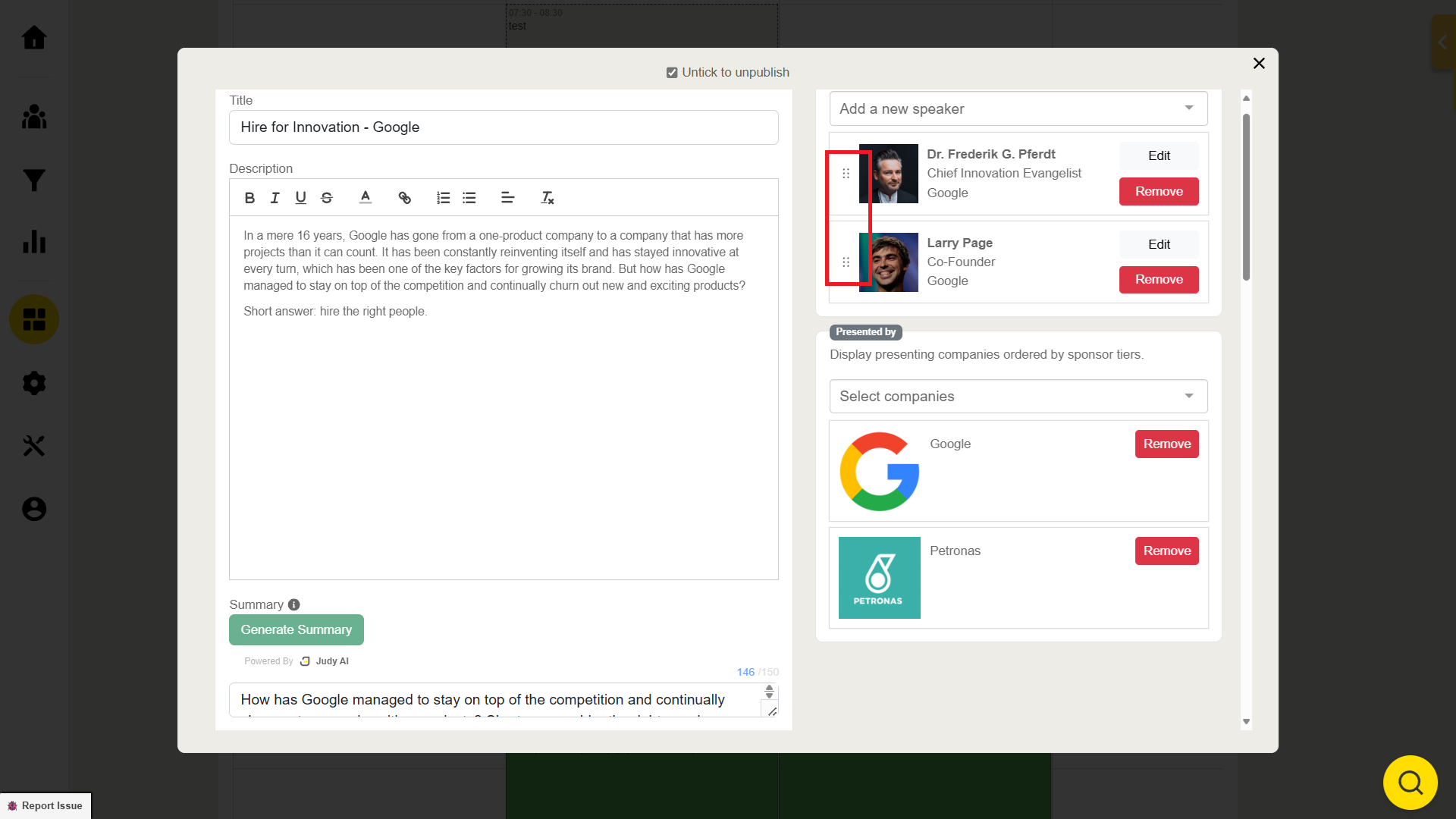Viewport: 1456px width, 819px height.
Task: Remove Larry Page from speakers
Action: 1158,280
